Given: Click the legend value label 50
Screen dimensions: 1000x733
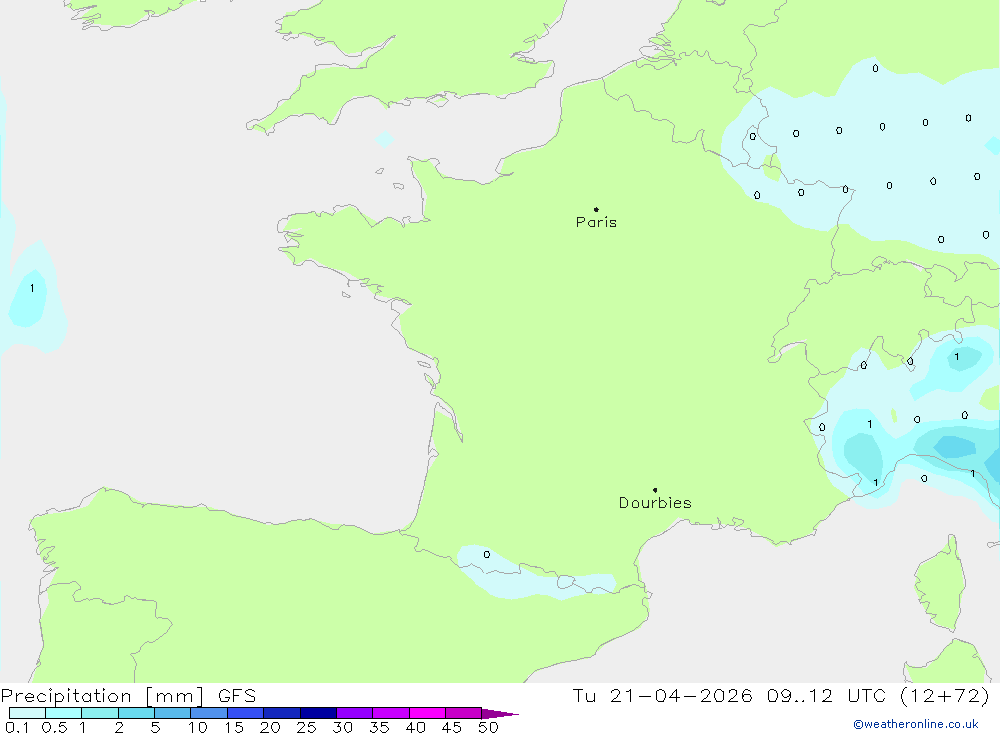Looking at the screenshot, I should (489, 727).
